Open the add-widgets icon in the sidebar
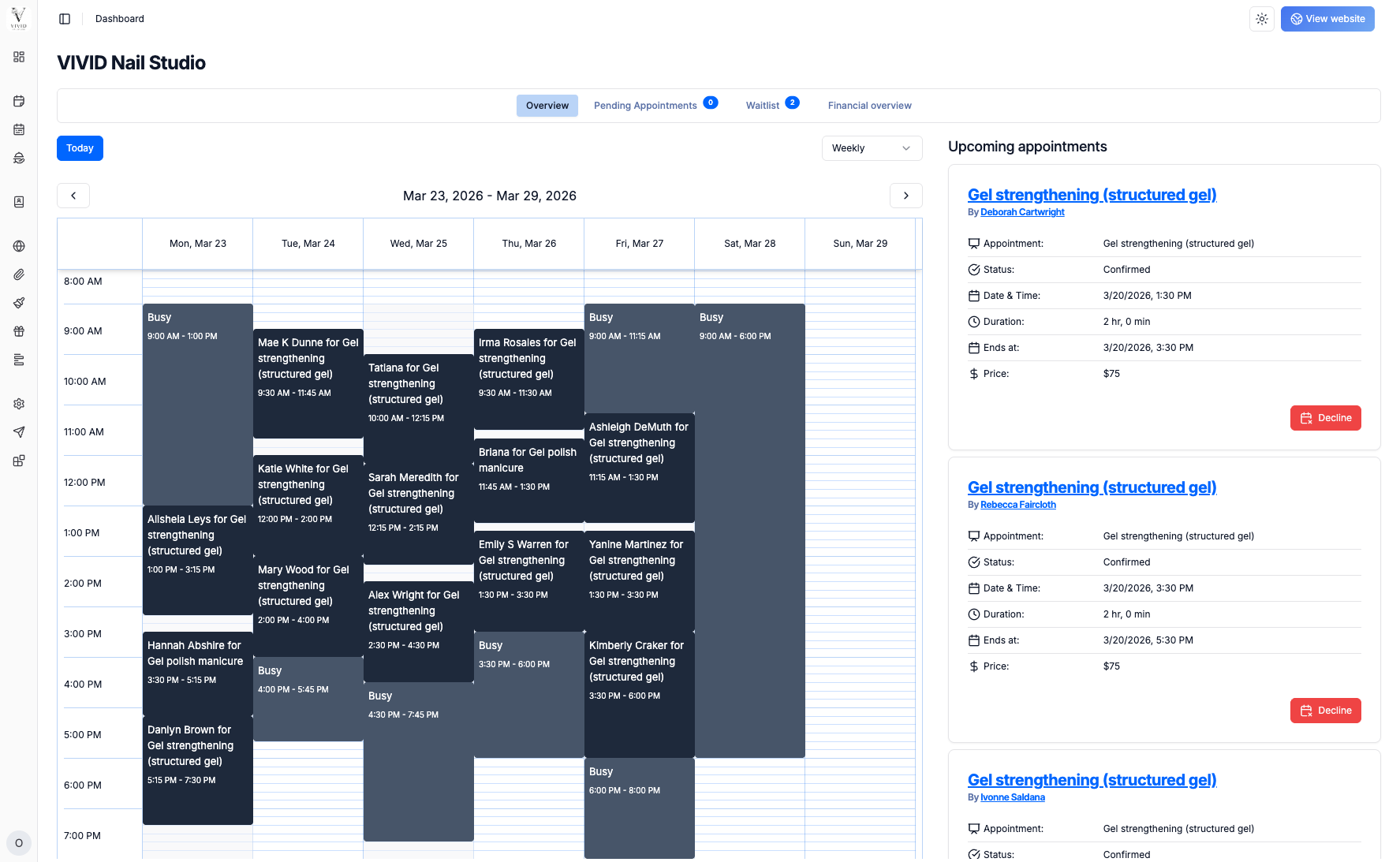The image size is (1400, 862). tap(19, 461)
